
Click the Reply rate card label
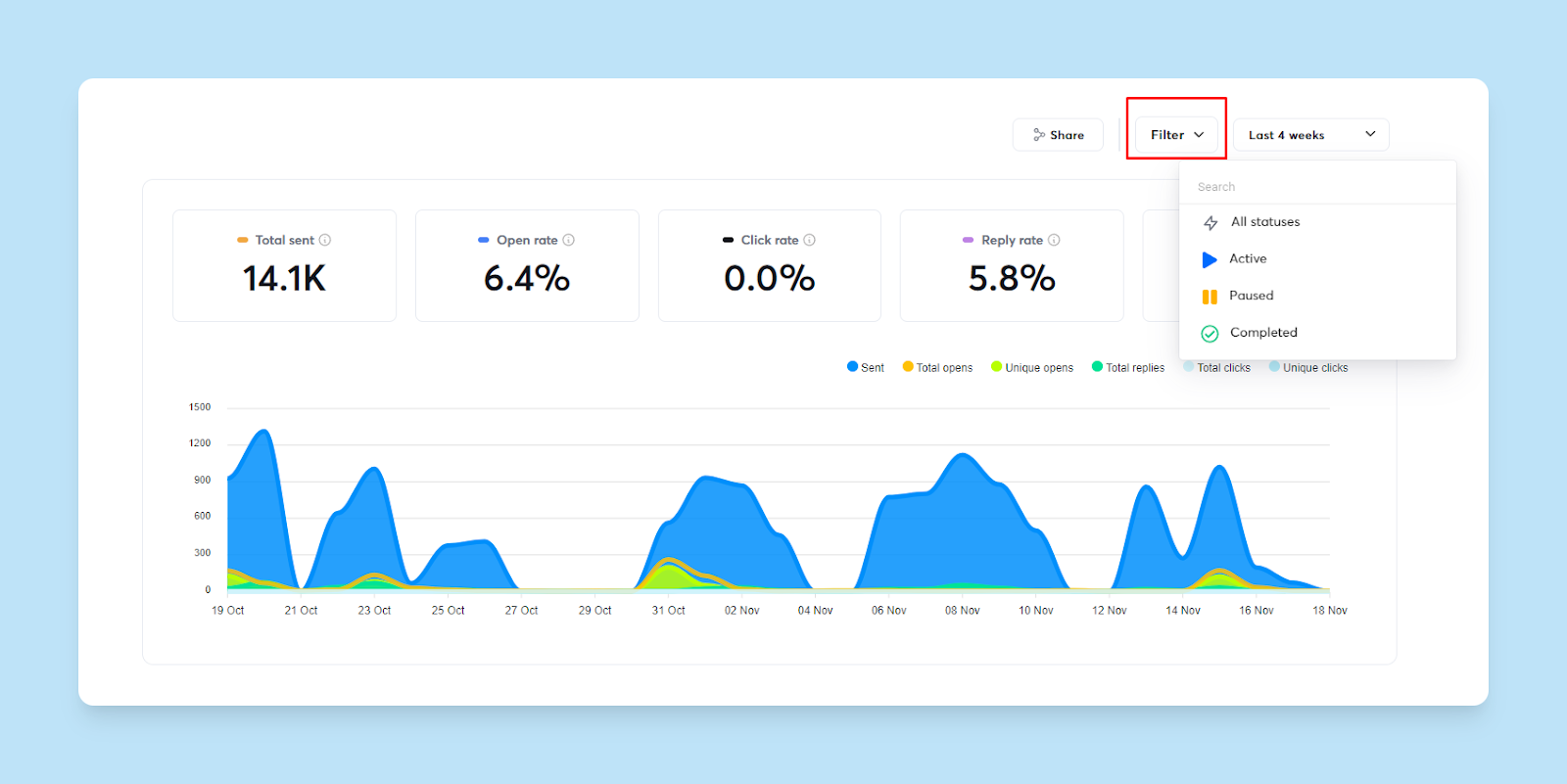[x=1013, y=240]
